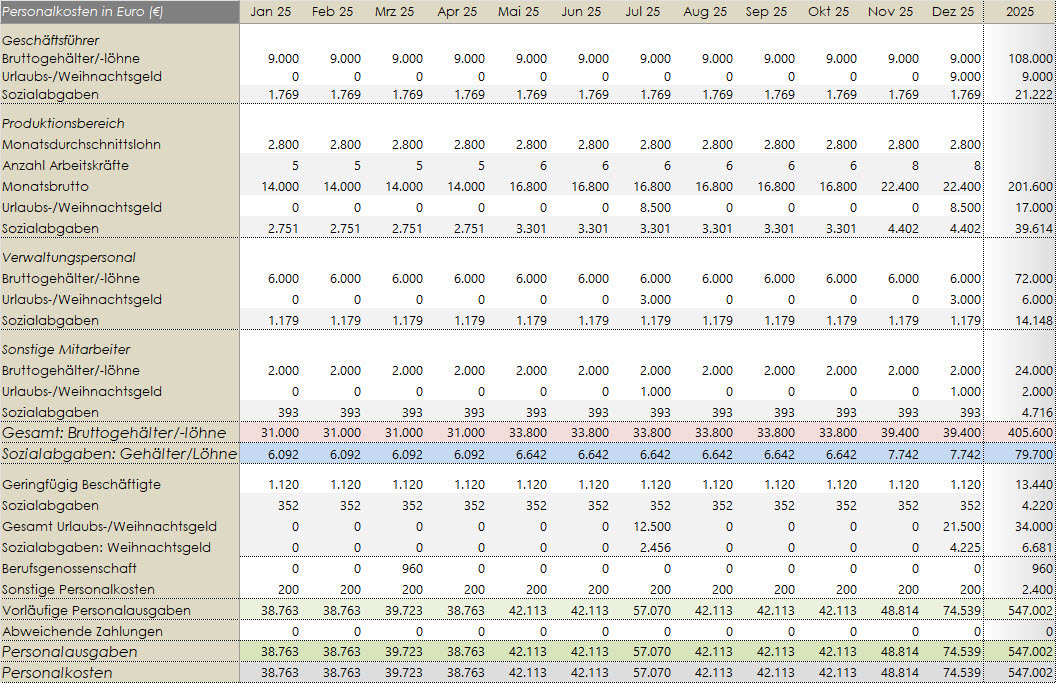
Task: Click the 'Gesamt: Bruttogehälter/-löhne' row label
Action: click(114, 432)
